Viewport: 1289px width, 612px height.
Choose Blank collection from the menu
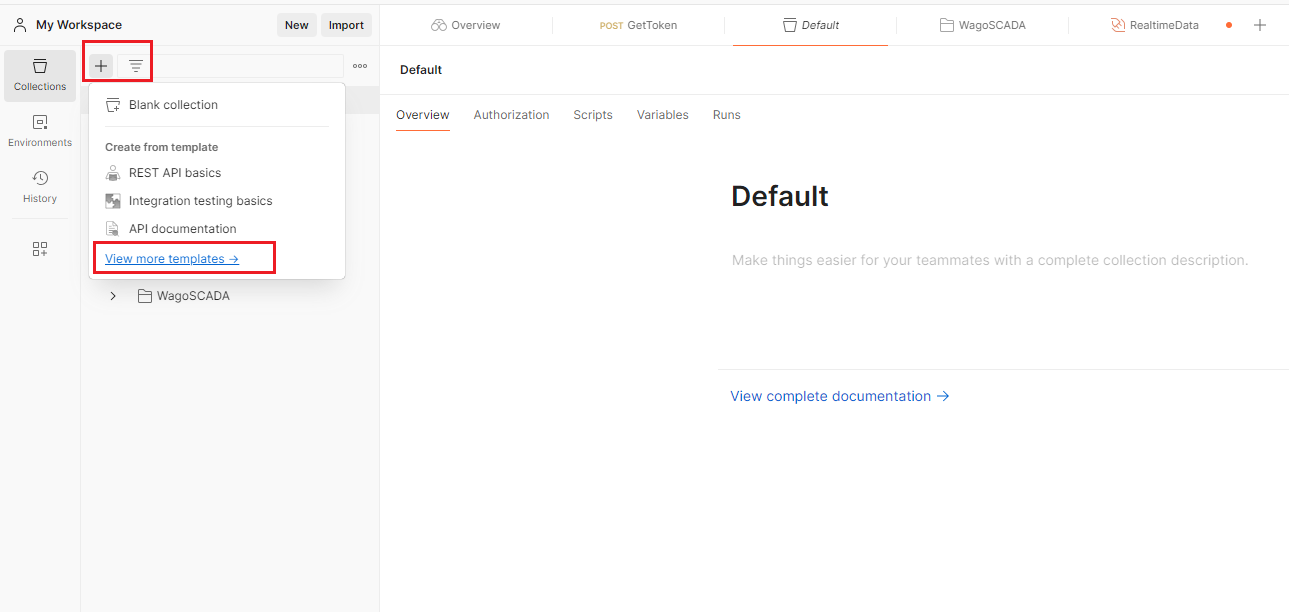click(173, 105)
